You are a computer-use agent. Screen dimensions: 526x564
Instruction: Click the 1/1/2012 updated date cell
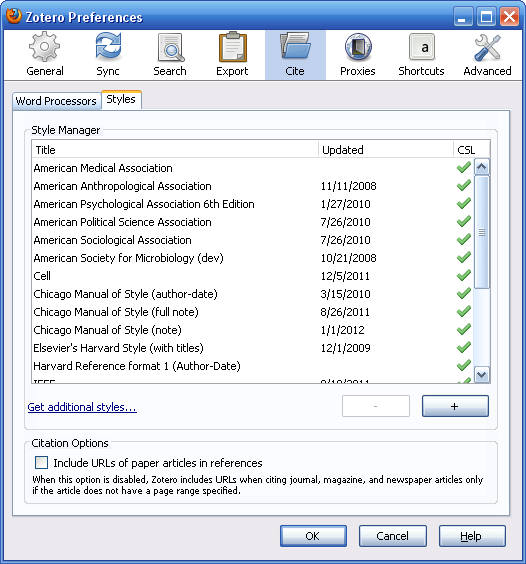pos(342,330)
